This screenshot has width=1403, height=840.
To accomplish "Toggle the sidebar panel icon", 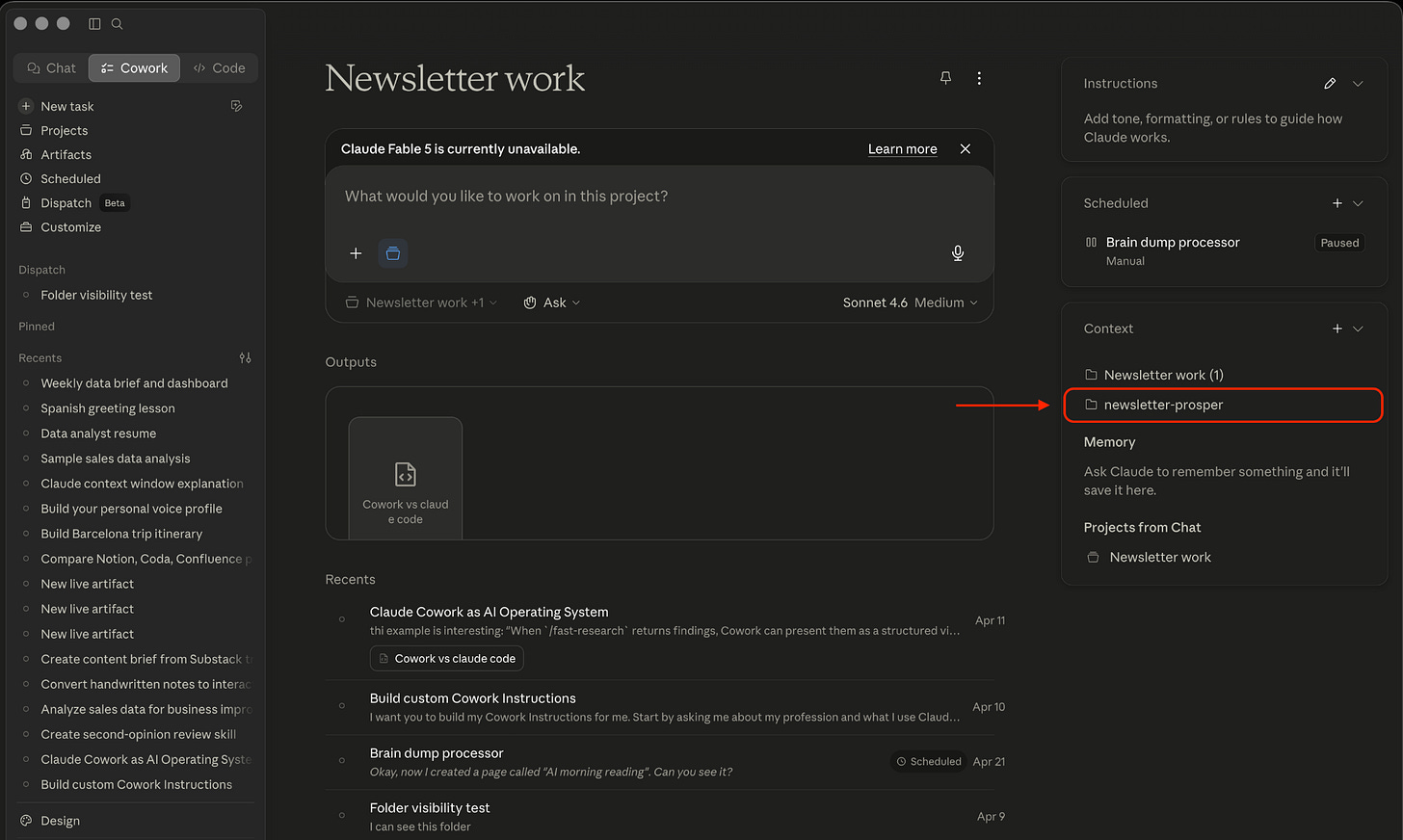I will coord(94,23).
